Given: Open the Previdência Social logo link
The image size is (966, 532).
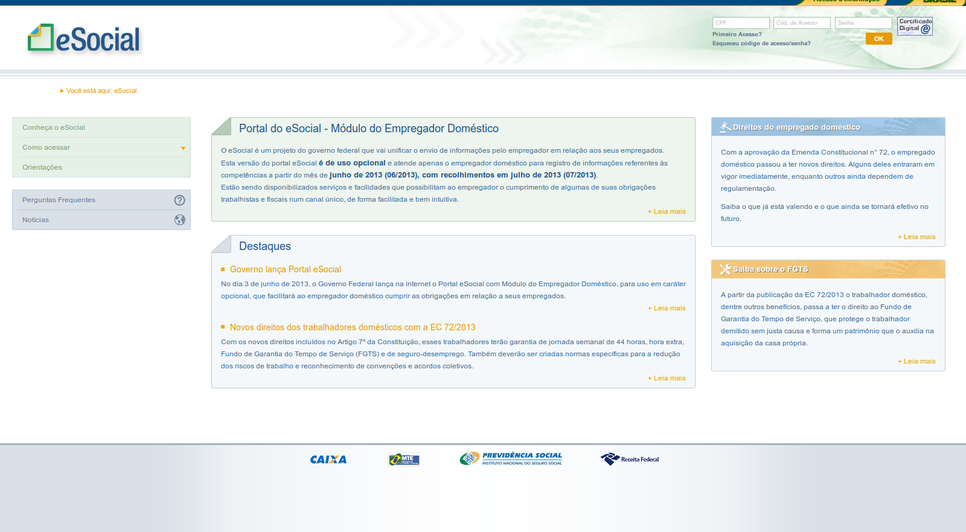Looking at the screenshot, I should pos(511,459).
